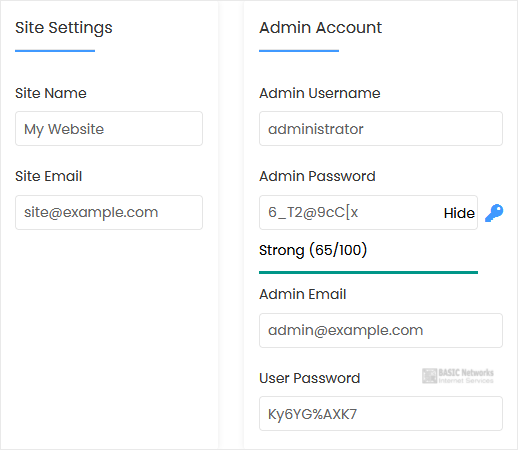Edit the Admin Email field
Image resolution: width=518 pixels, height=450 pixels.
pos(381,330)
